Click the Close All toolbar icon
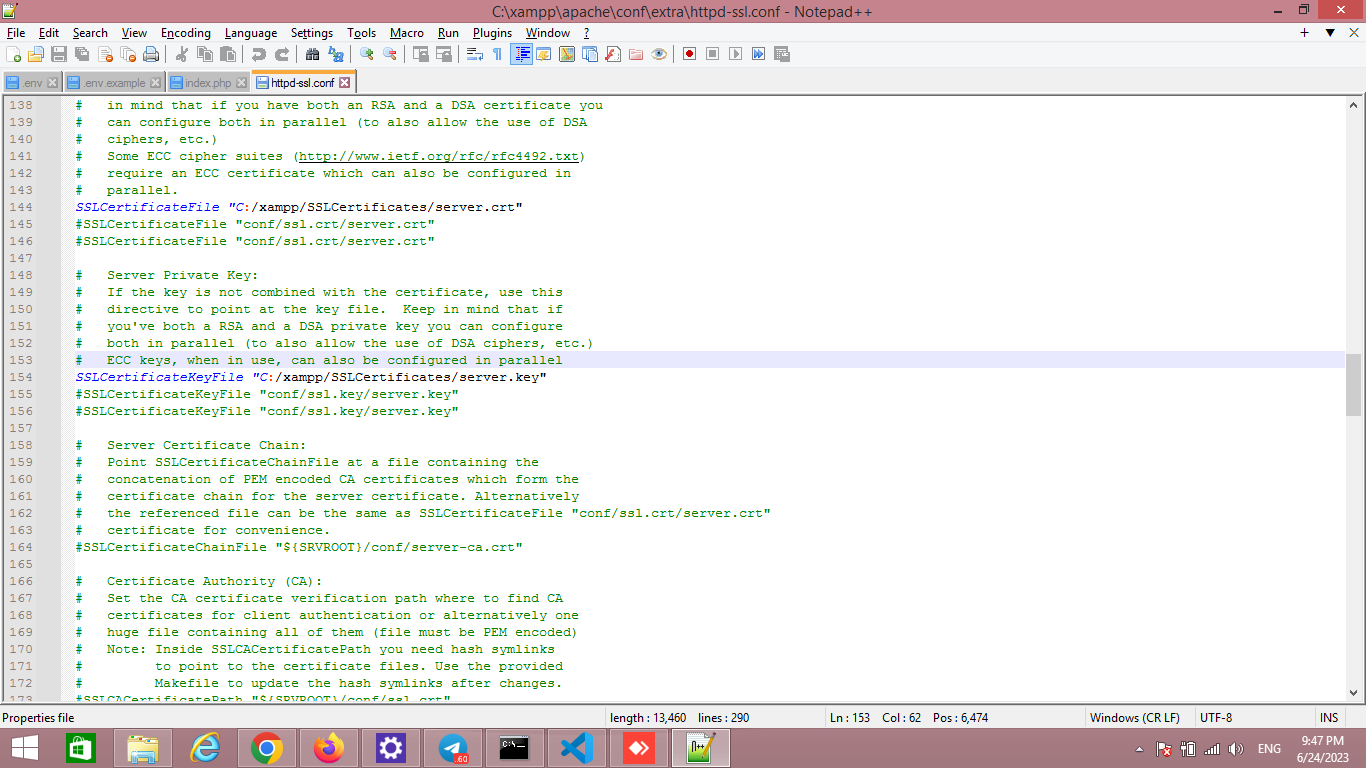The height and width of the screenshot is (768, 1366). 128,54
